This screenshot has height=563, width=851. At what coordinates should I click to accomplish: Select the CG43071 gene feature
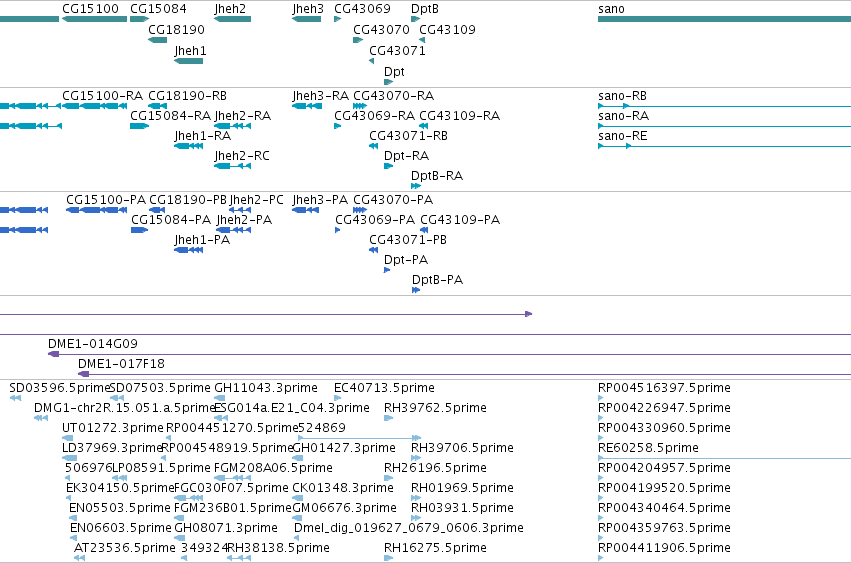click(372, 61)
